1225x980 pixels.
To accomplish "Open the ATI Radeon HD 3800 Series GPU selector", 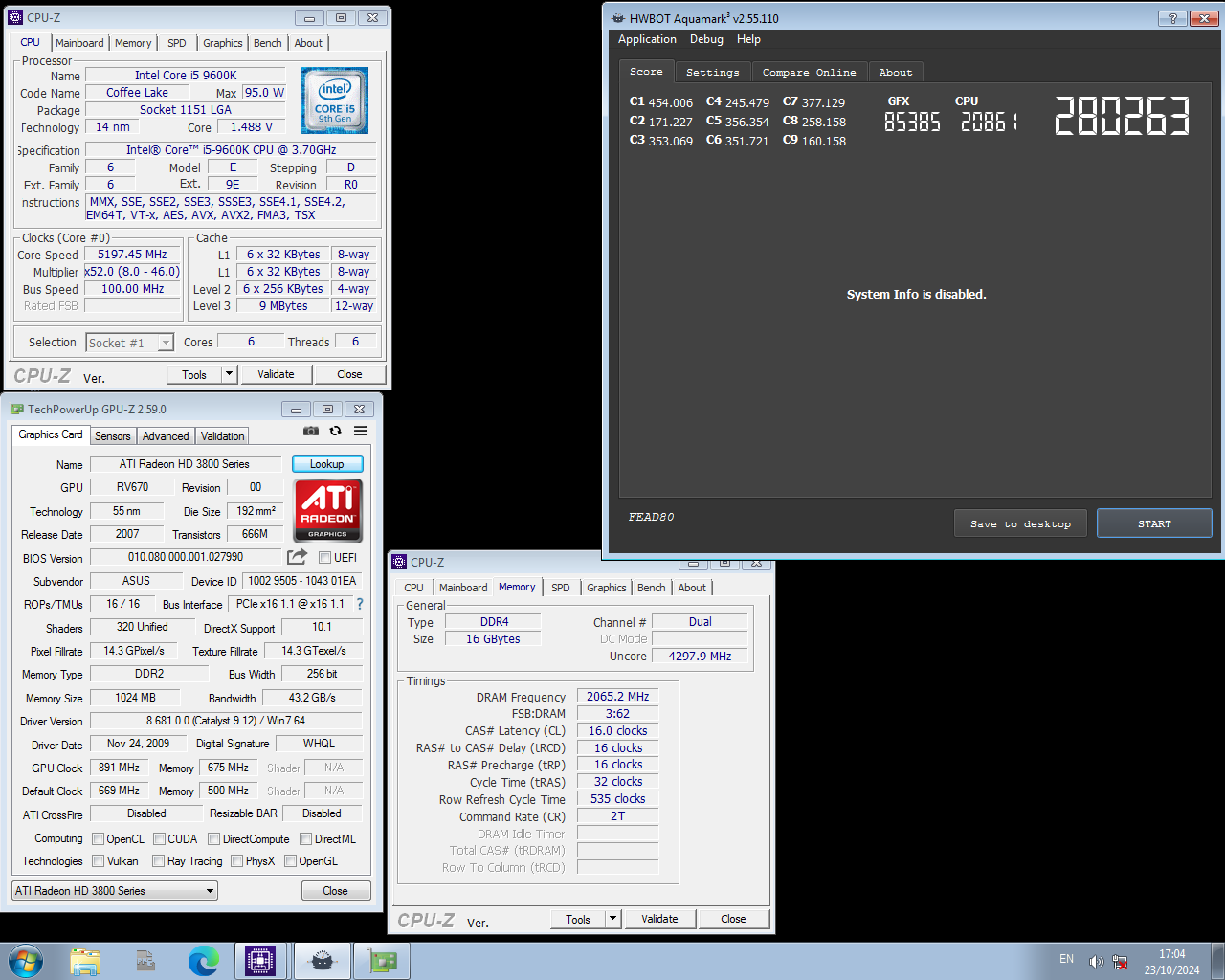I will coord(115,891).
